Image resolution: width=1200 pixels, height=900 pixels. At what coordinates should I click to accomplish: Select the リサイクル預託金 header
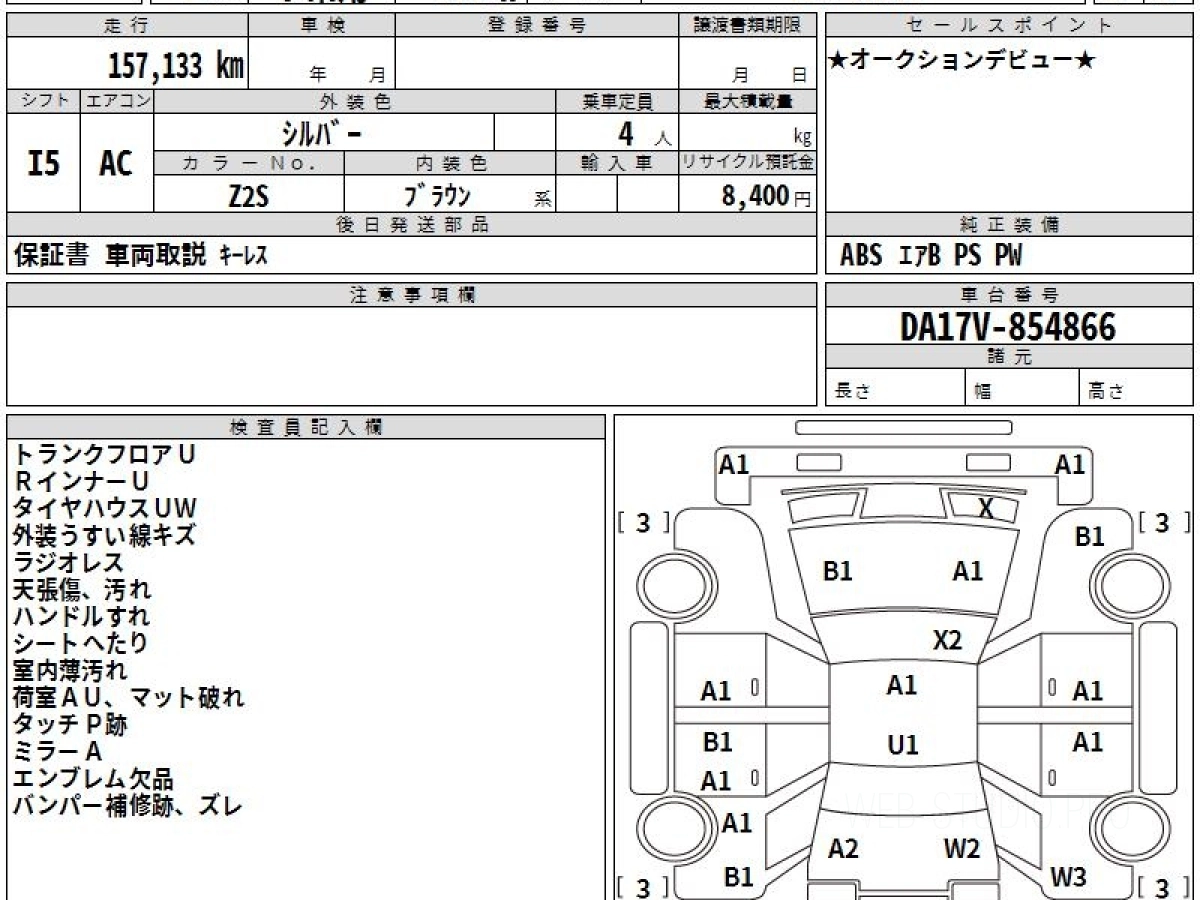pyautogui.click(x=748, y=162)
